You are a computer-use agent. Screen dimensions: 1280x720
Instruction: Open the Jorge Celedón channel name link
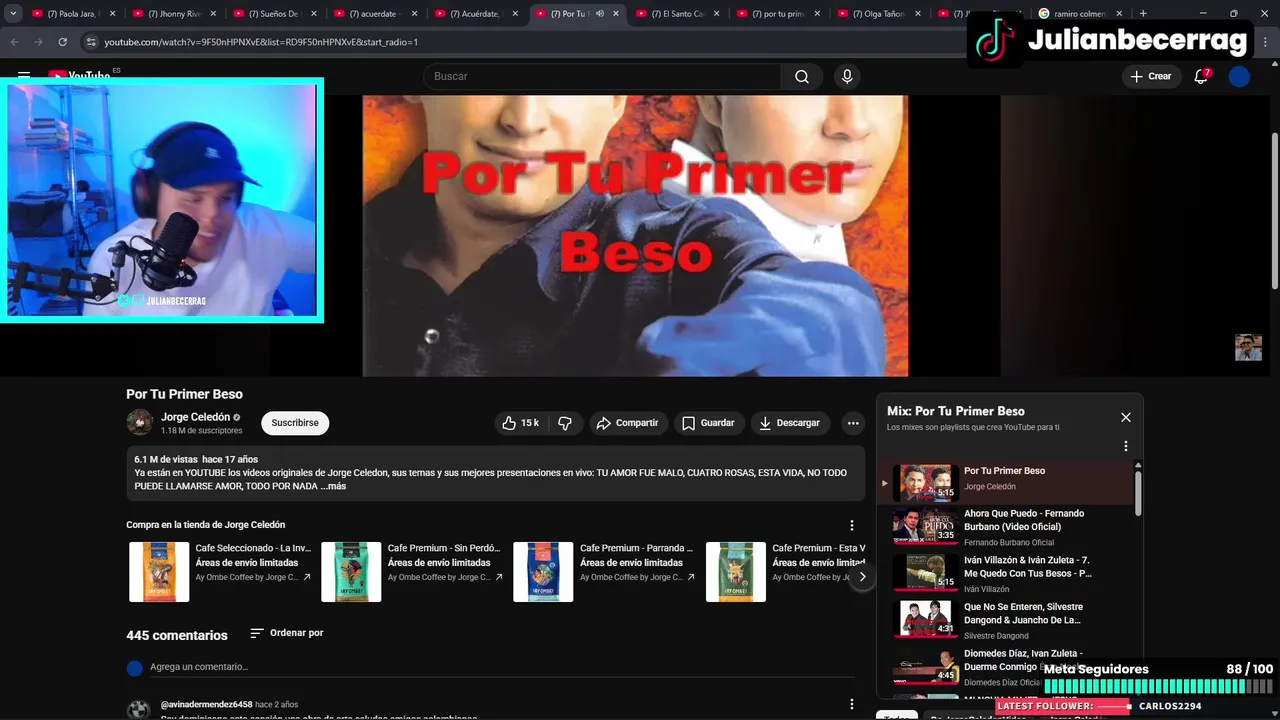[195, 417]
